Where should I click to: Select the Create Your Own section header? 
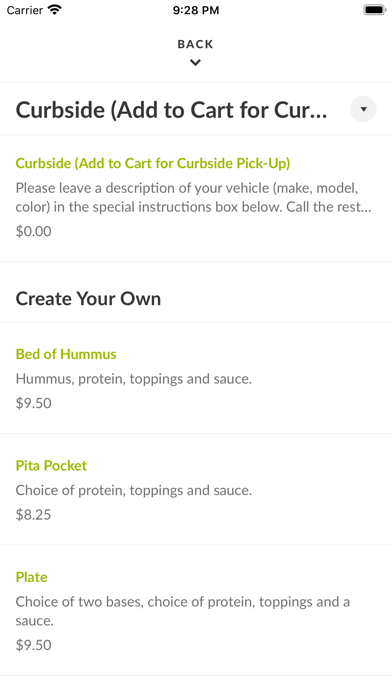tap(88, 298)
